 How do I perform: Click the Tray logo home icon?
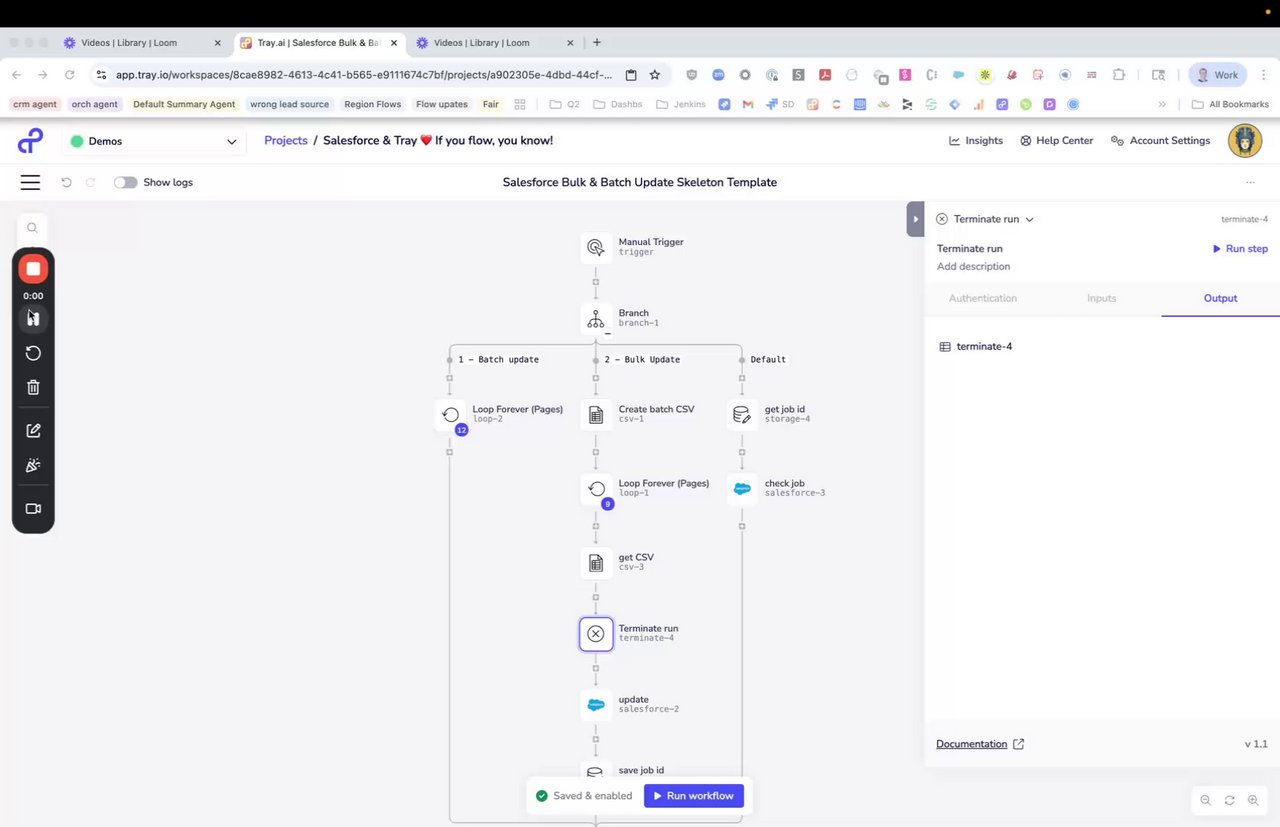(31, 141)
